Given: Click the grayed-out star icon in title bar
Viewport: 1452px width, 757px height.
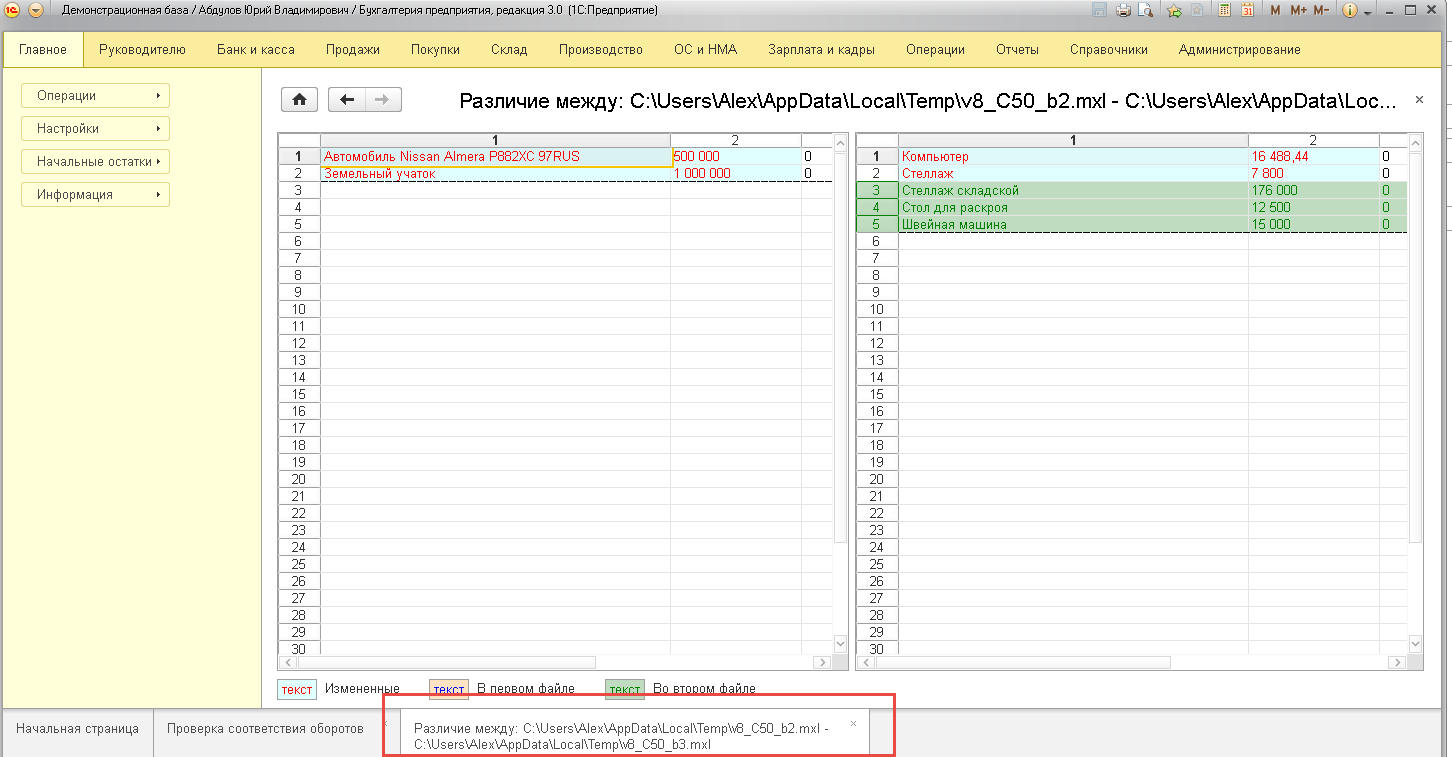Looking at the screenshot, I should (1197, 10).
